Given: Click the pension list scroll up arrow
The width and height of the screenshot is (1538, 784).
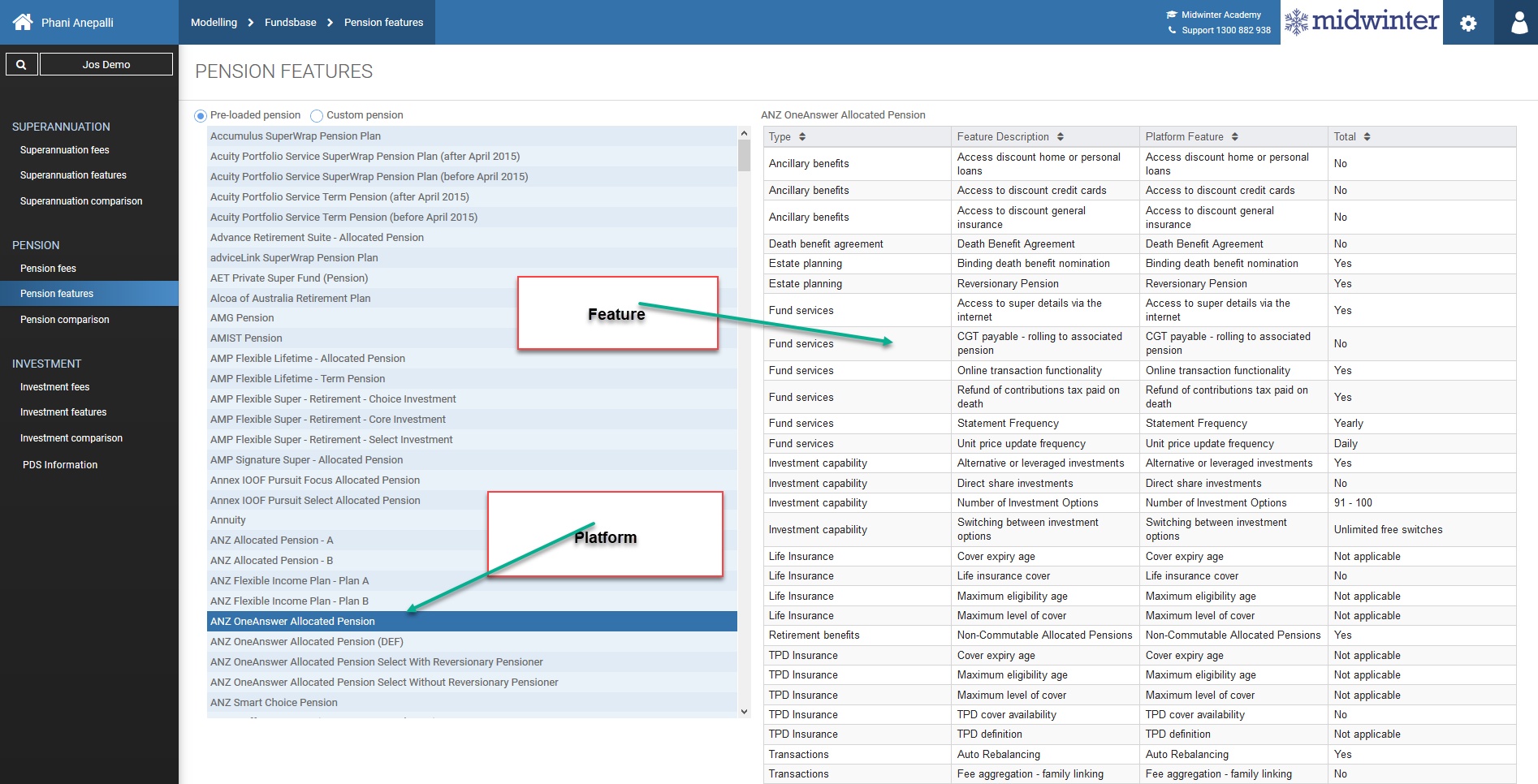Looking at the screenshot, I should (744, 133).
